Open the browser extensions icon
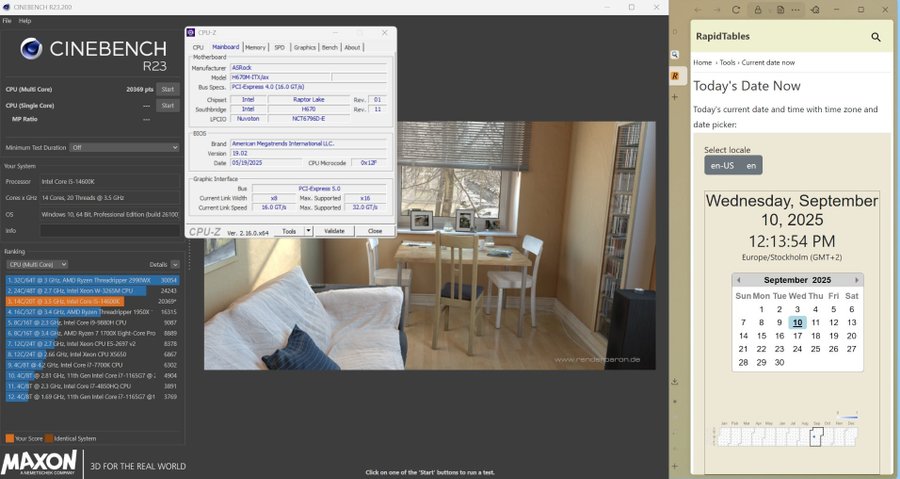This screenshot has height=479, width=900. pyautogui.click(x=816, y=10)
